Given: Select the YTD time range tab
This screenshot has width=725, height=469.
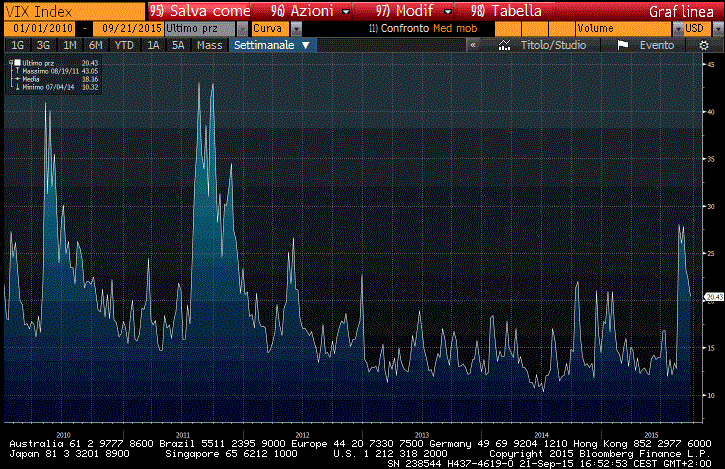Looking at the screenshot, I should coord(124,45).
